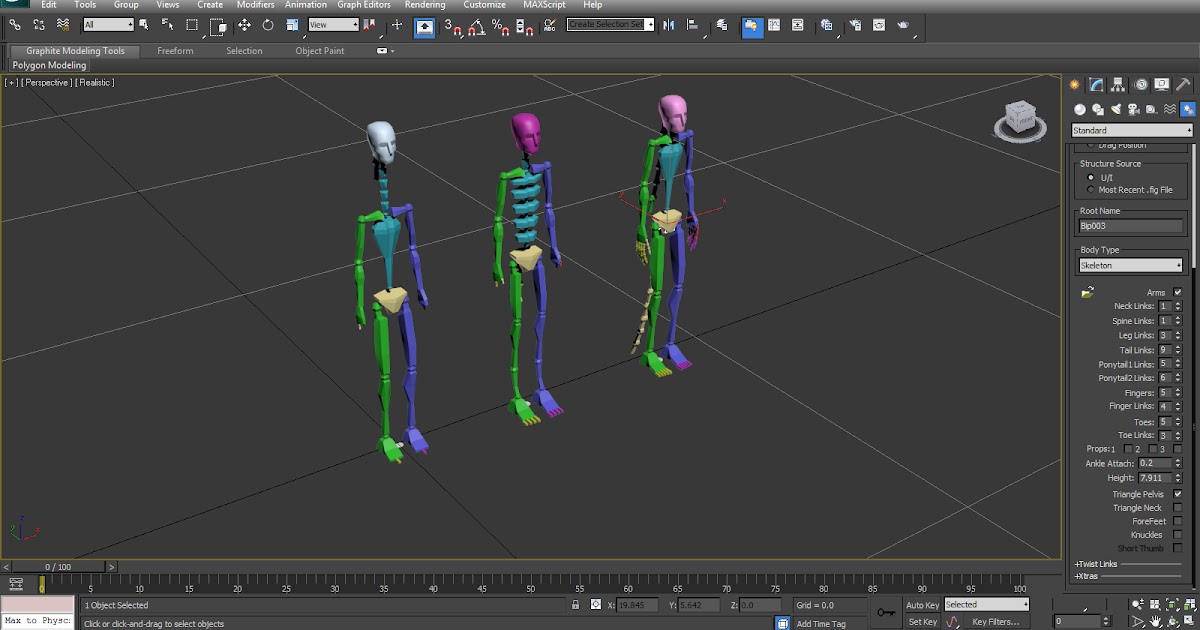Viewport: 1200px width, 630px height.
Task: Open the Curve Editor from toolbar
Action: [772, 25]
